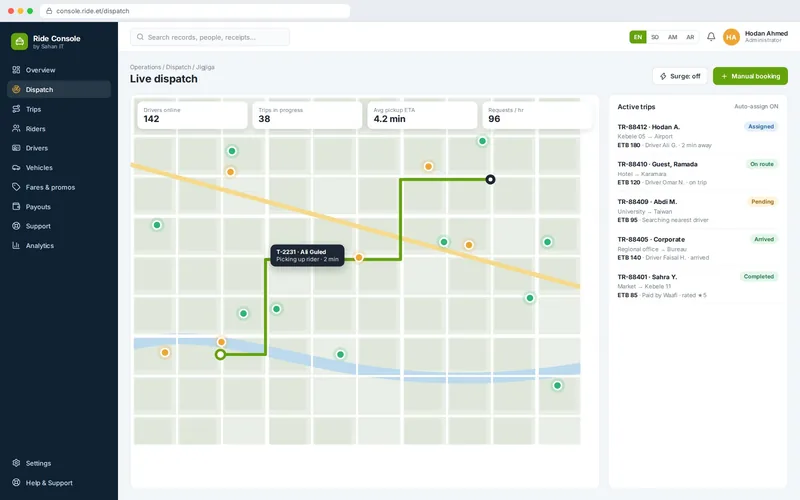Switch language to EN
This screenshot has height=500, width=800.
point(638,37)
